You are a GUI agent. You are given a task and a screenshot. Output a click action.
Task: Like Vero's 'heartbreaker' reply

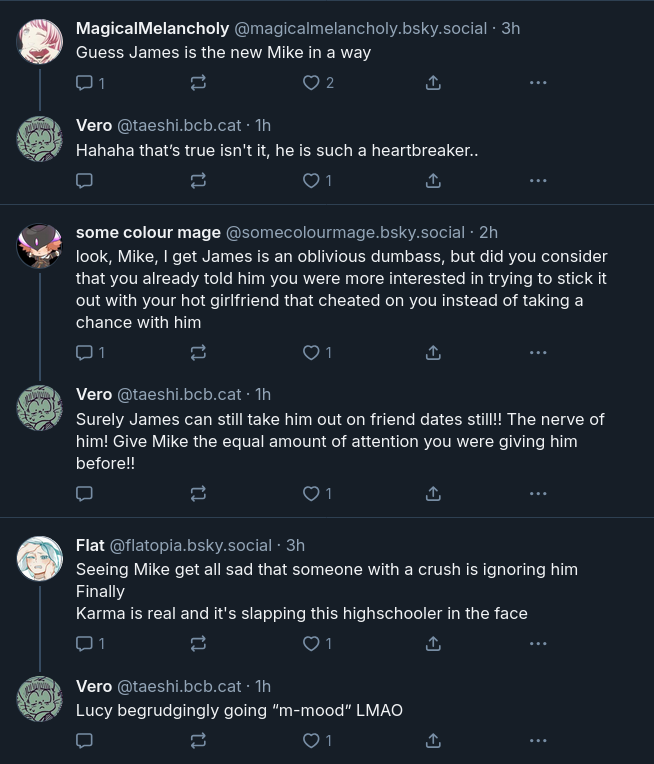(x=311, y=181)
